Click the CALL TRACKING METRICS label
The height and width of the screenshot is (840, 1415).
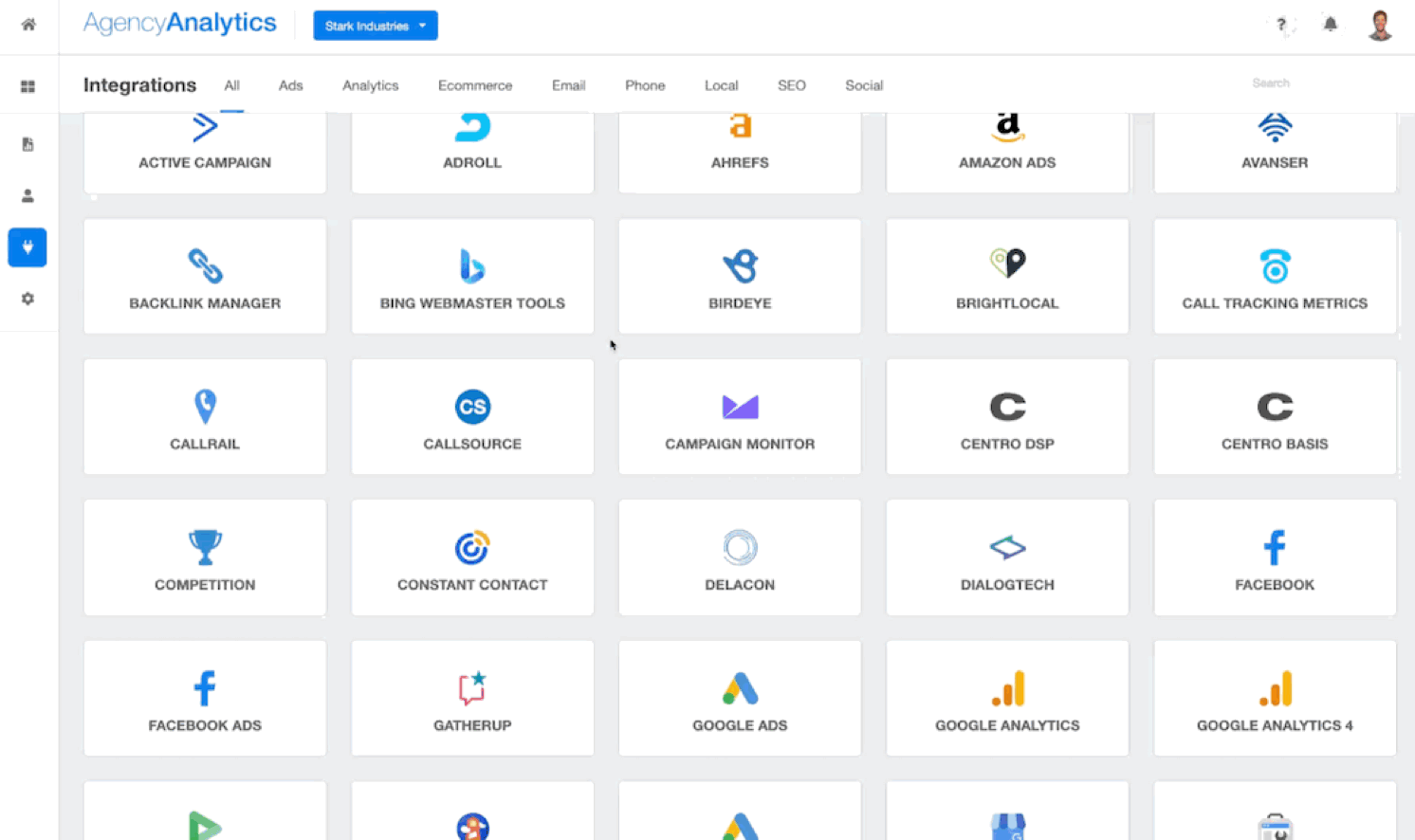click(1275, 303)
